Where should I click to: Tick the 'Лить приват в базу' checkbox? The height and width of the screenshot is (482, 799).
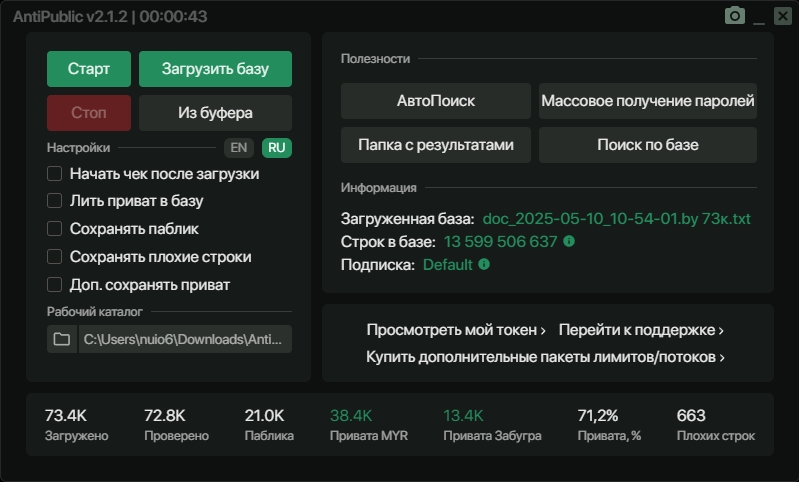pos(55,201)
